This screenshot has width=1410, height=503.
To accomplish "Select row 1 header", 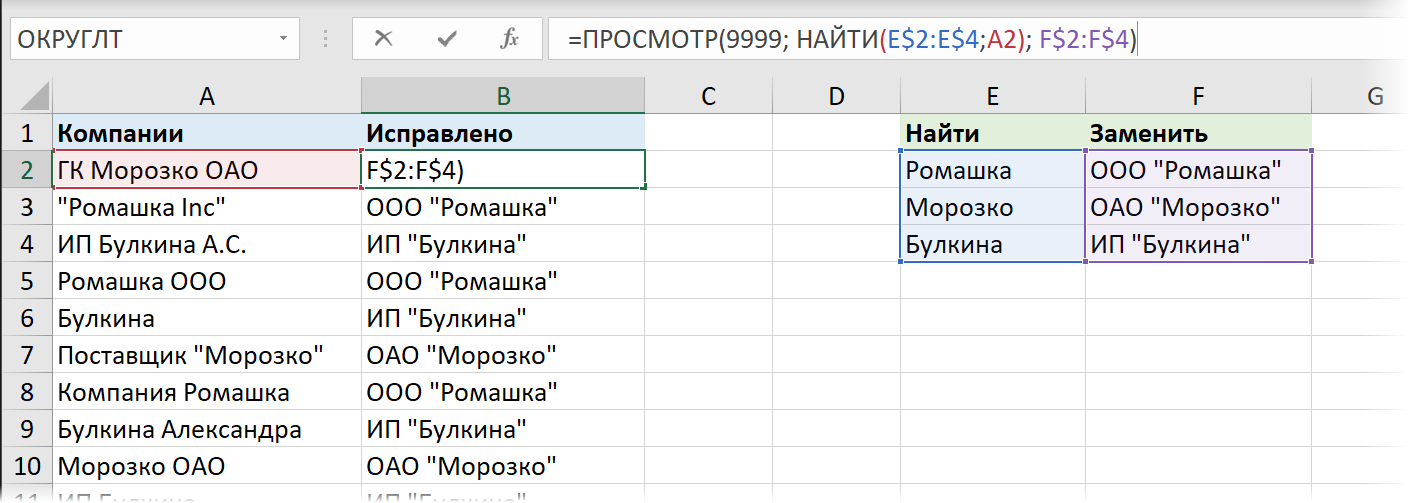I will [x=26, y=133].
